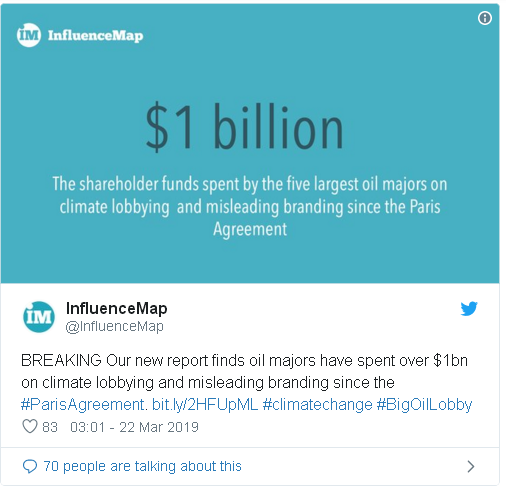
Task: Open the #climatechange hashtag
Action: click(317, 404)
